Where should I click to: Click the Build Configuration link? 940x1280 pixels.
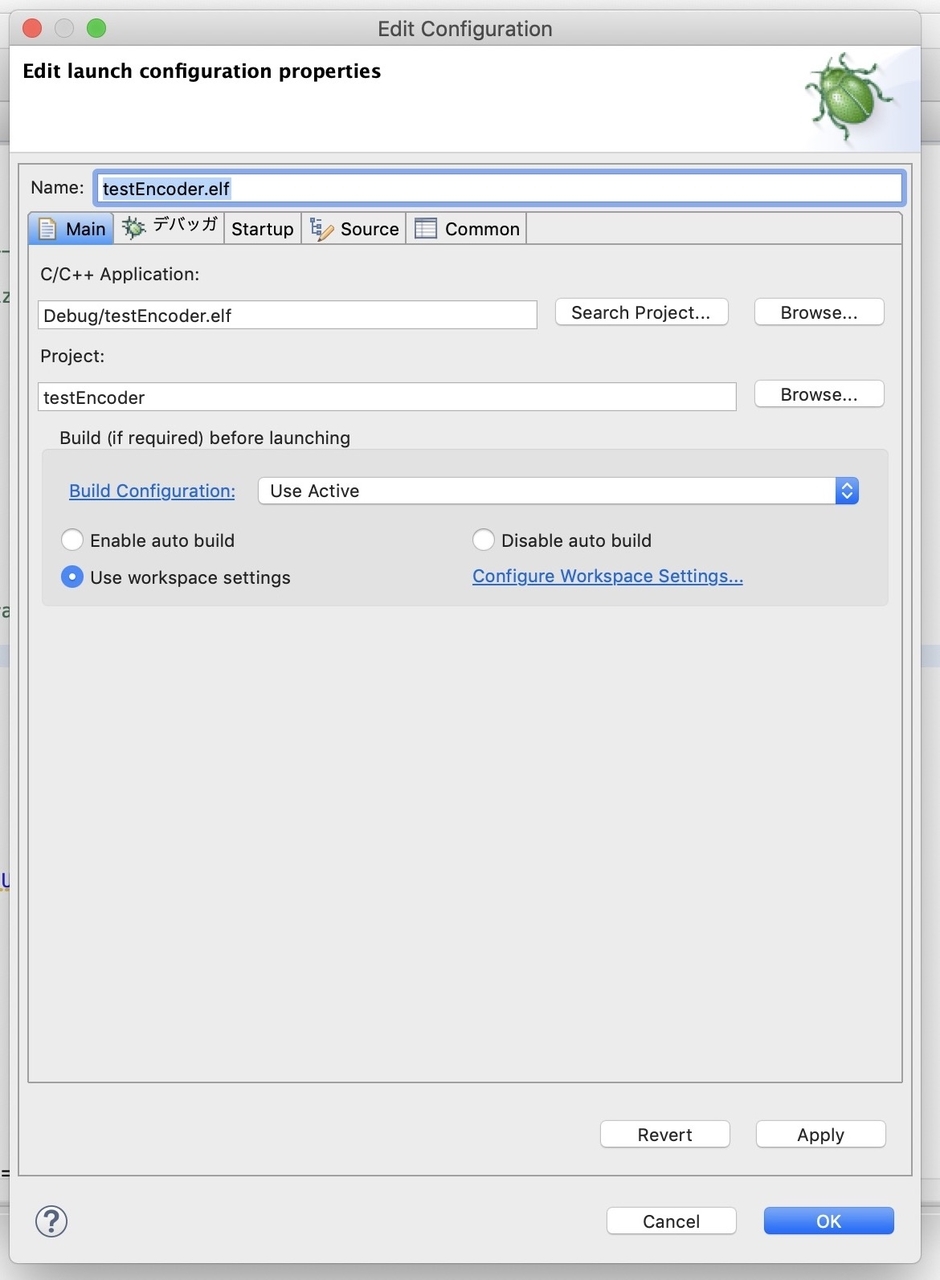point(152,491)
